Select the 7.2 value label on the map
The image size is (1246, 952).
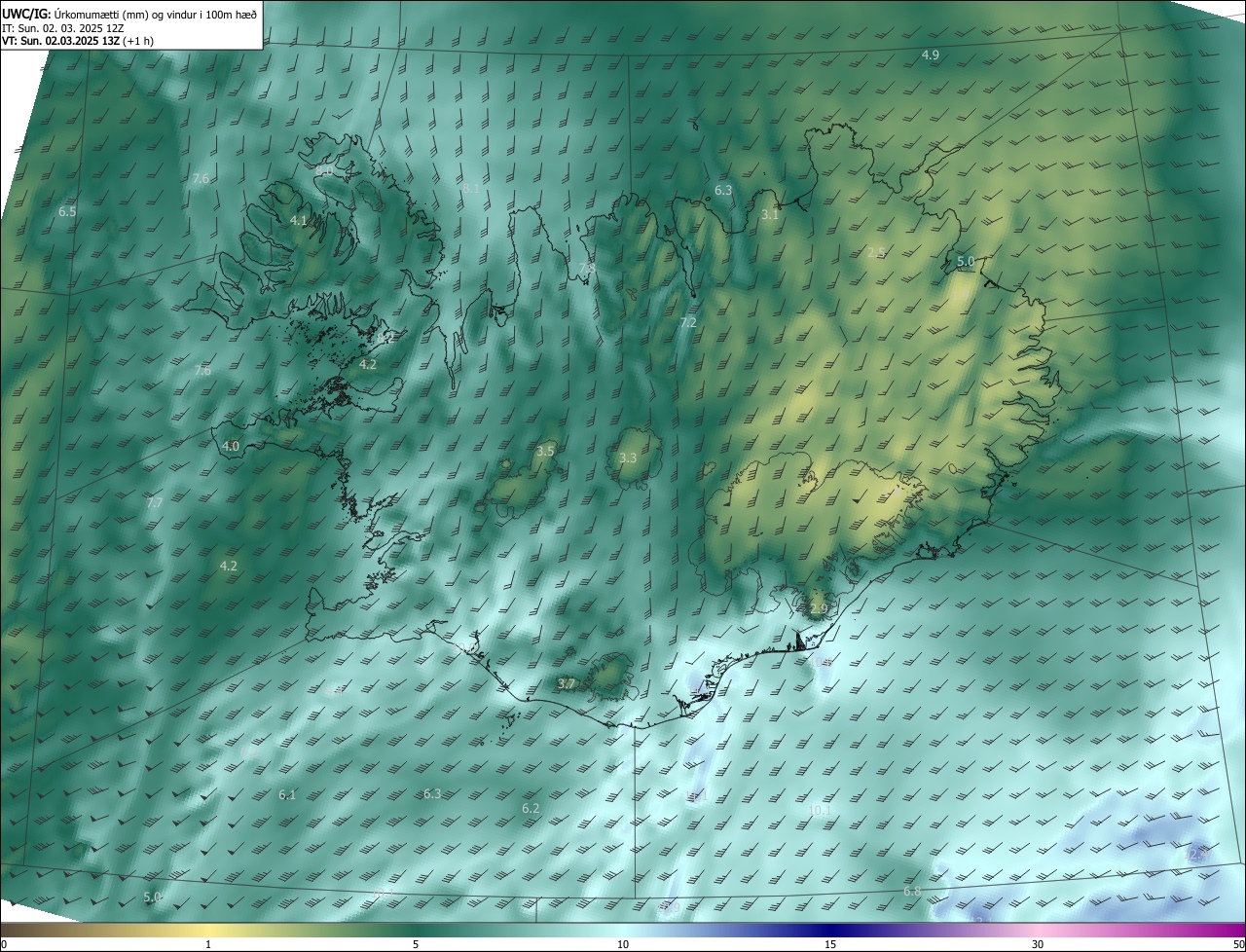[x=688, y=322]
